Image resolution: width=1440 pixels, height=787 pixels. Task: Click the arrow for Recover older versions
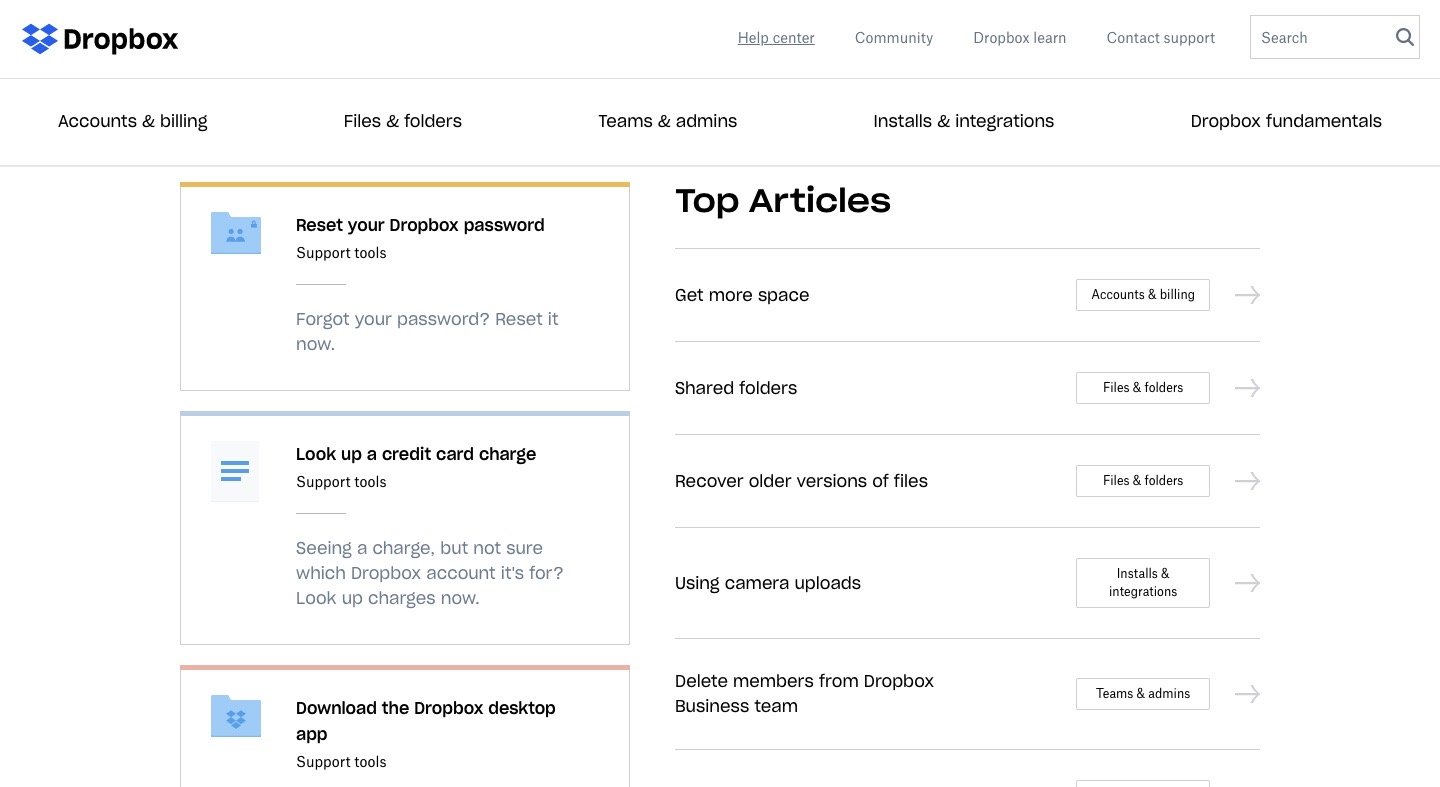click(1246, 481)
